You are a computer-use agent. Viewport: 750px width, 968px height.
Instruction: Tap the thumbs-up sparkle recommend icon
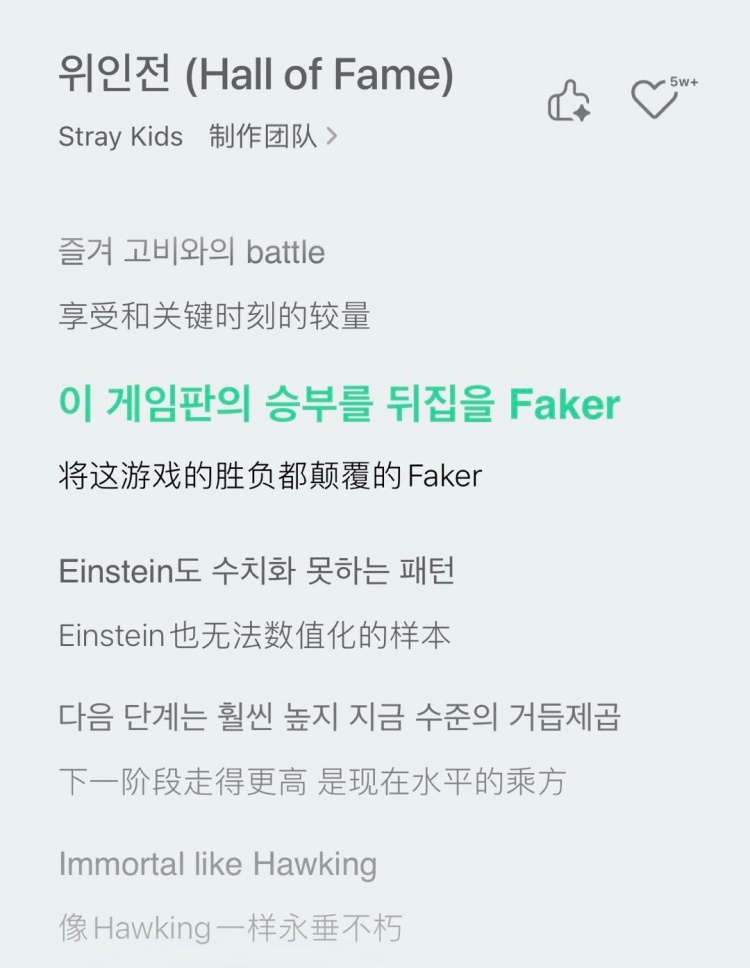(x=569, y=101)
